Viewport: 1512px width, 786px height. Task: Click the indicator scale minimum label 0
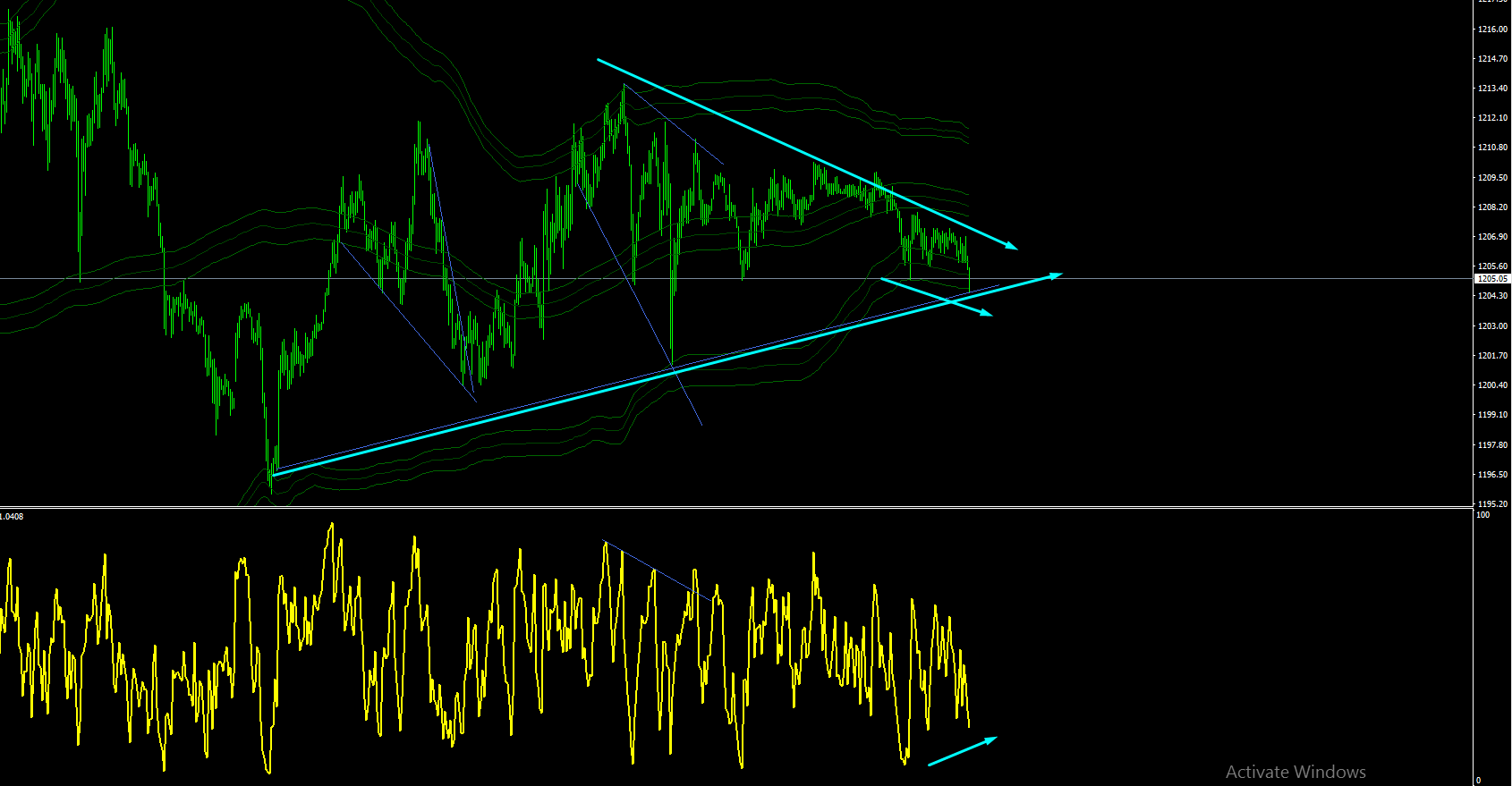point(1479,781)
